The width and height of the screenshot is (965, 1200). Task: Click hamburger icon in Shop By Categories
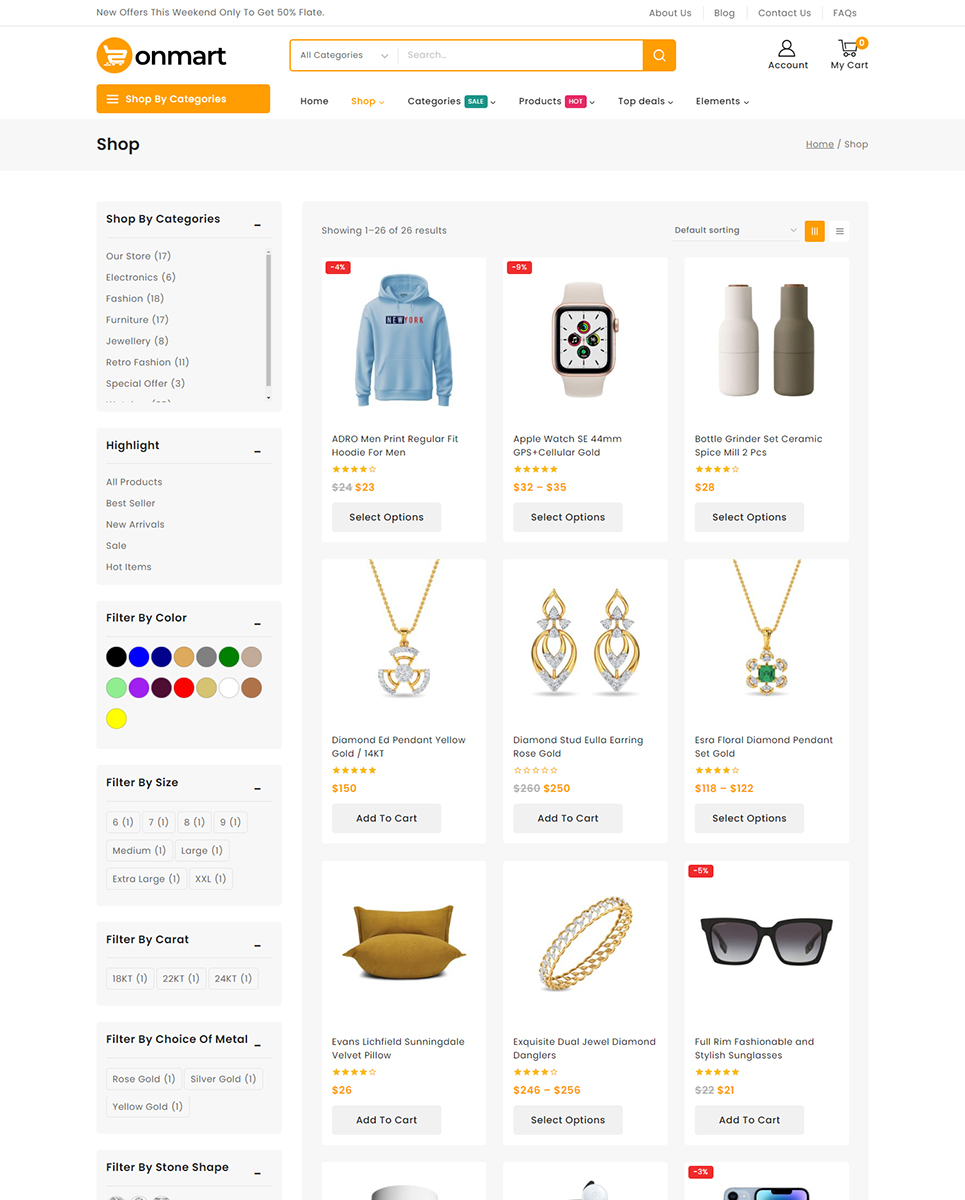coord(113,99)
